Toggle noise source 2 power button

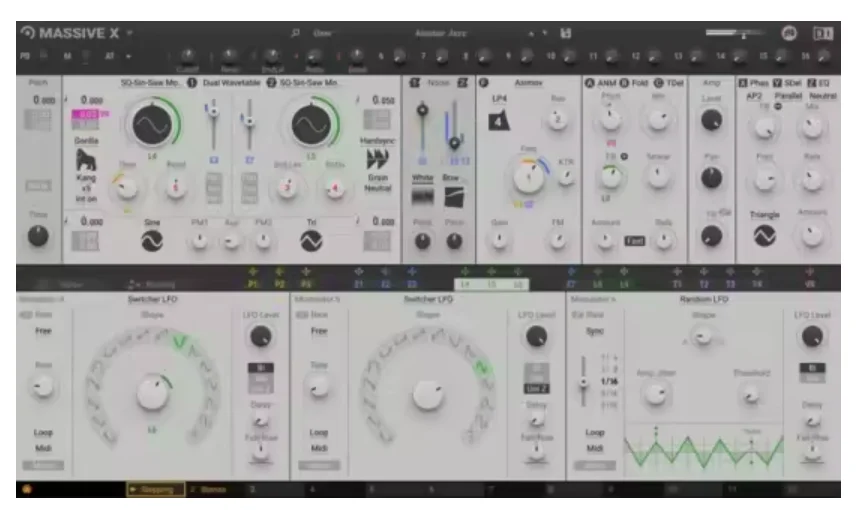(462, 83)
